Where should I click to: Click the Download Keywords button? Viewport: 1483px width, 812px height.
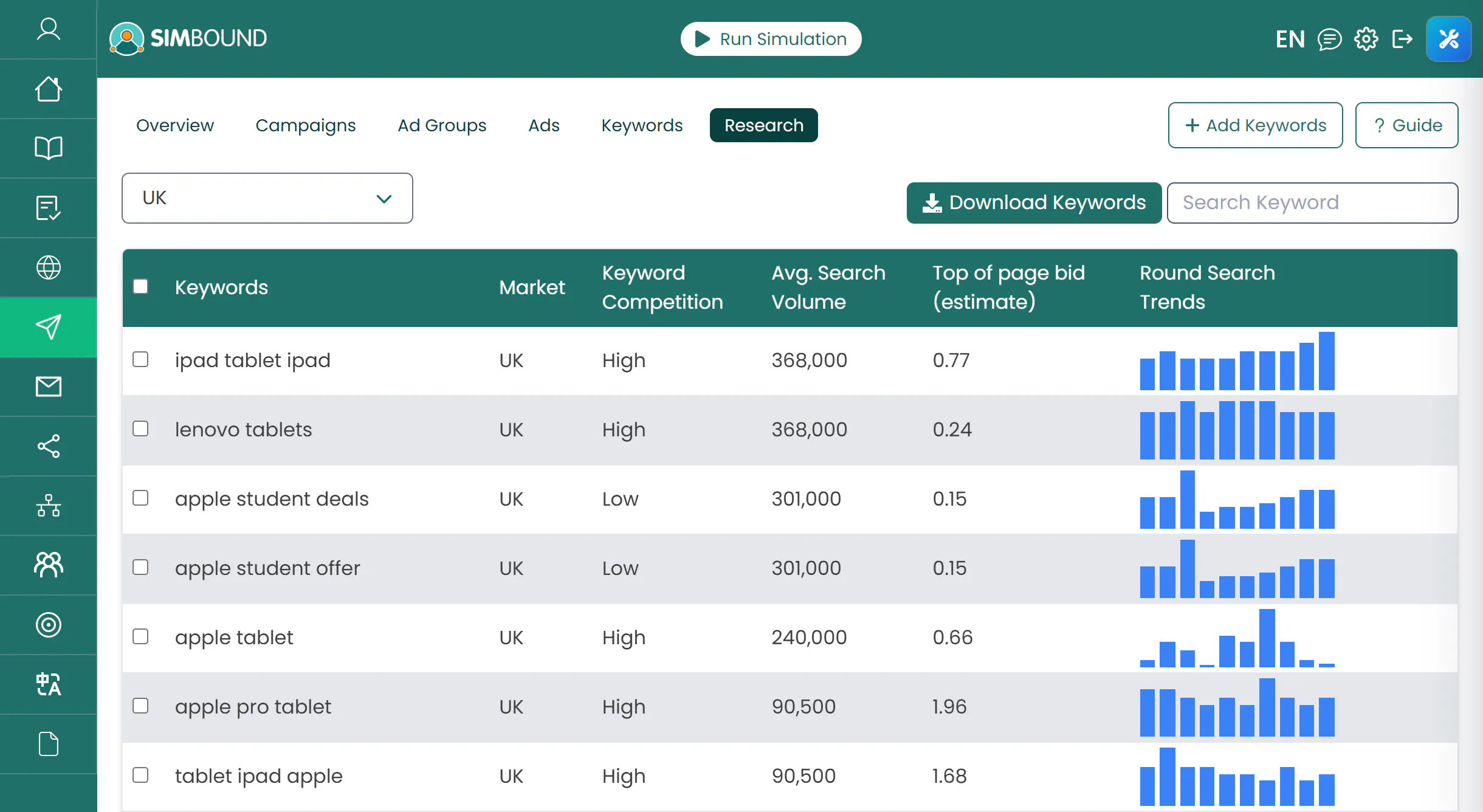tap(1034, 203)
